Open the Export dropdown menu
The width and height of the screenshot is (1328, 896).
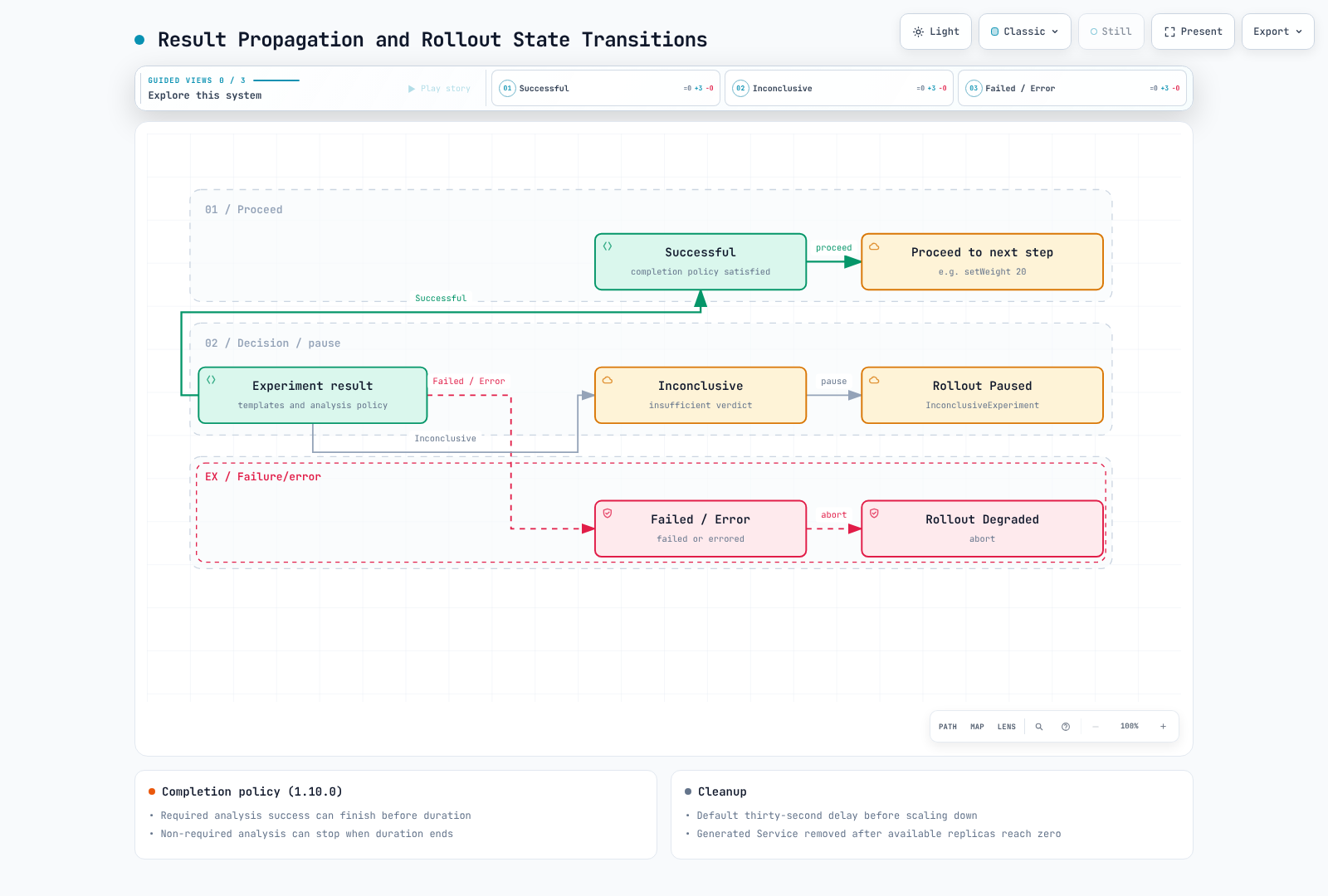1277,32
